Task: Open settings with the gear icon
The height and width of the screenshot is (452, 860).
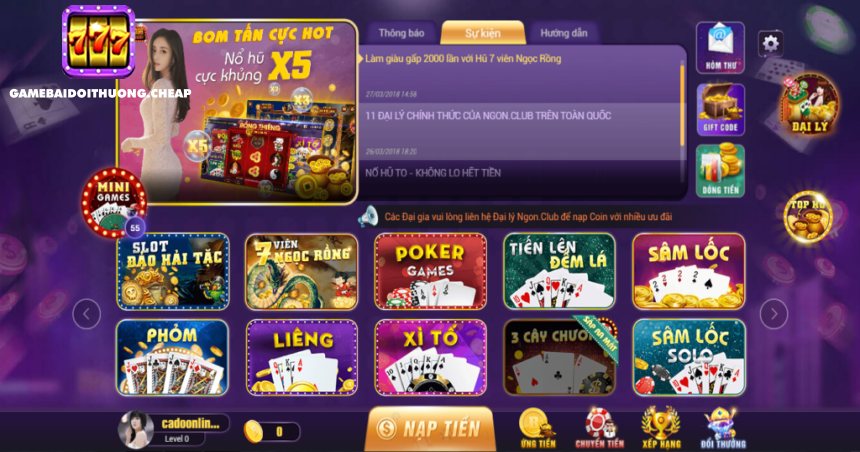Action: pos(771,43)
